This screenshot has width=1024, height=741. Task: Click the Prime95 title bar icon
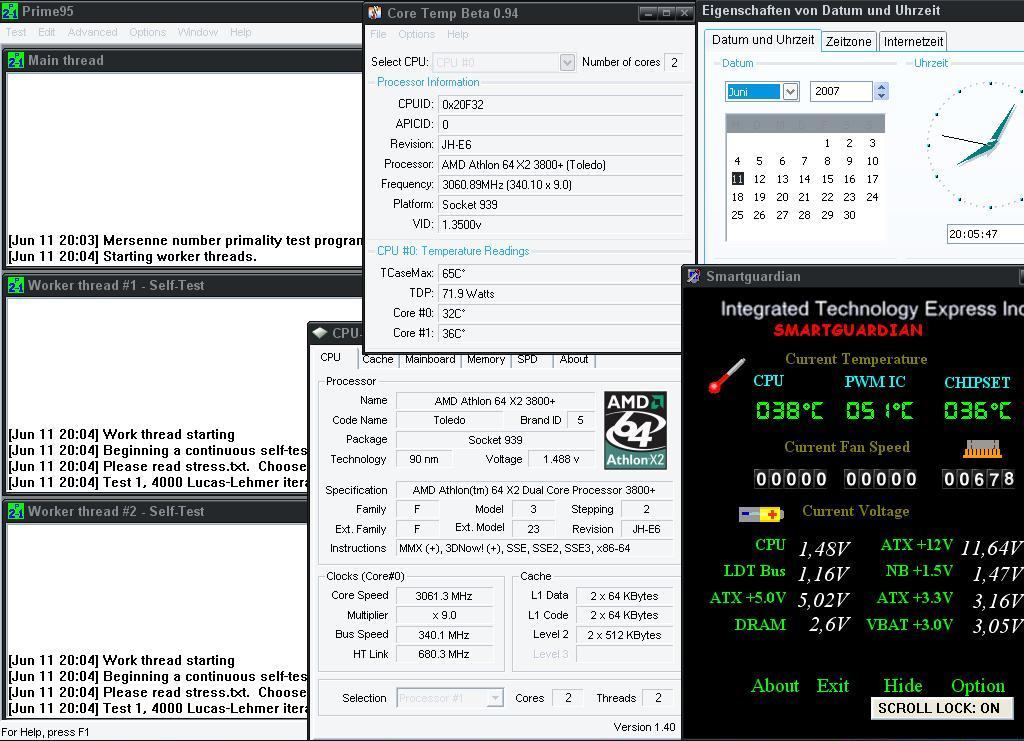[9, 11]
